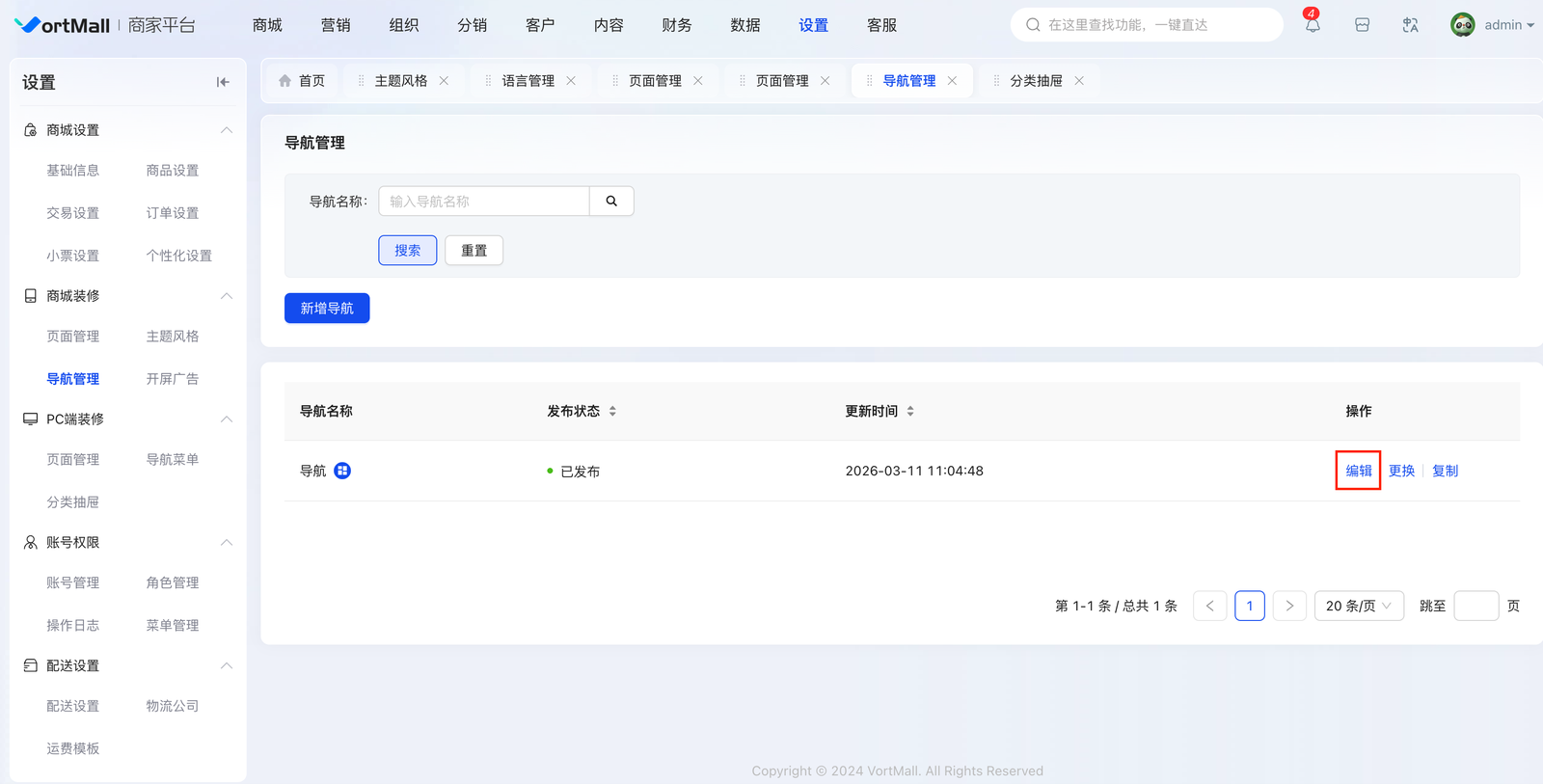This screenshot has height=784, width=1543.
Task: Click the 商城装修 section icon
Action: pyautogui.click(x=30, y=296)
